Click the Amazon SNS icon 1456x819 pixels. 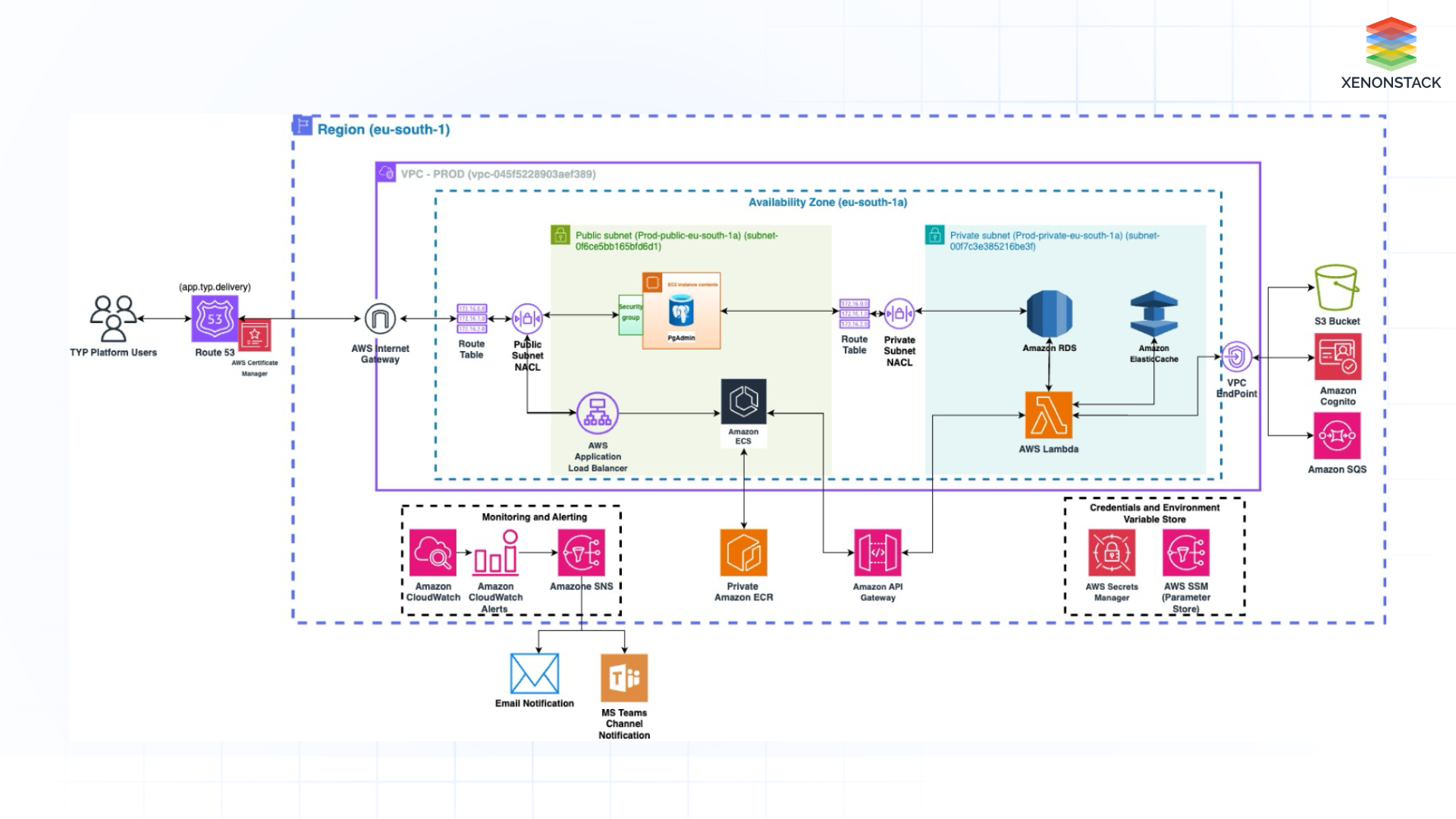[581, 552]
